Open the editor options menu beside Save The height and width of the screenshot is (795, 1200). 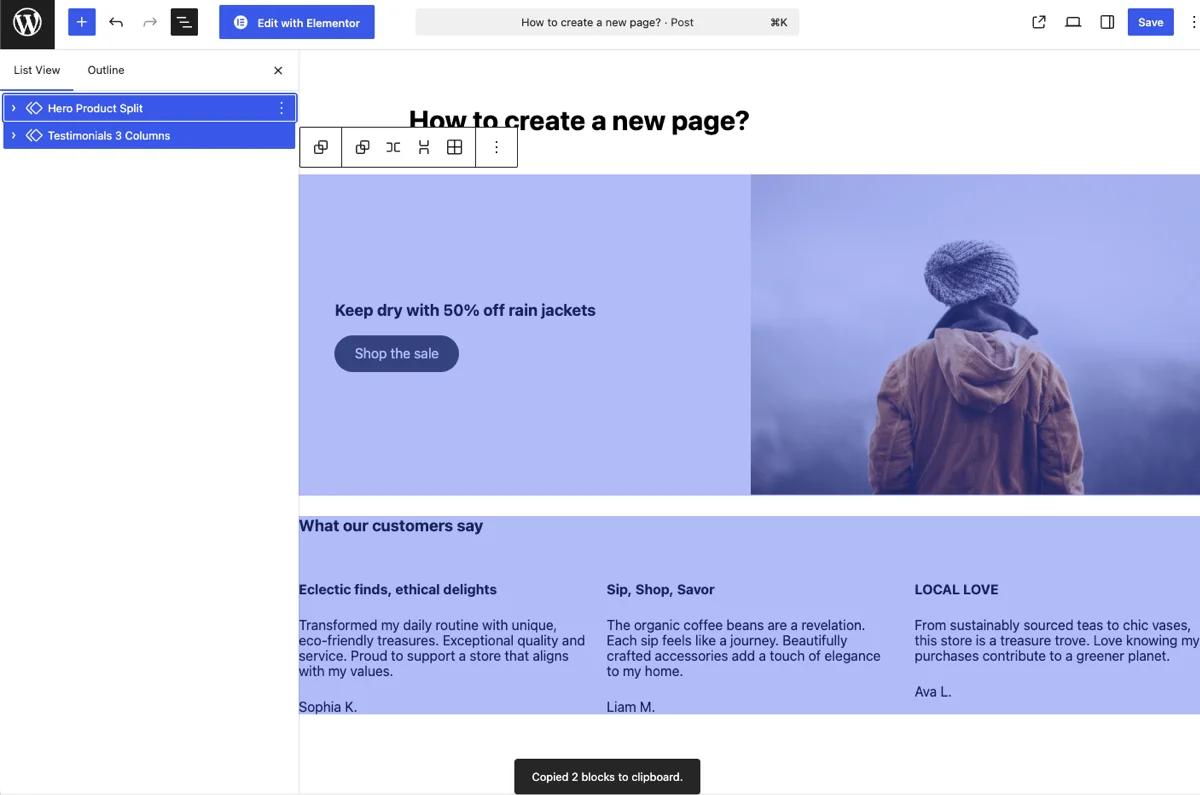coord(1193,22)
